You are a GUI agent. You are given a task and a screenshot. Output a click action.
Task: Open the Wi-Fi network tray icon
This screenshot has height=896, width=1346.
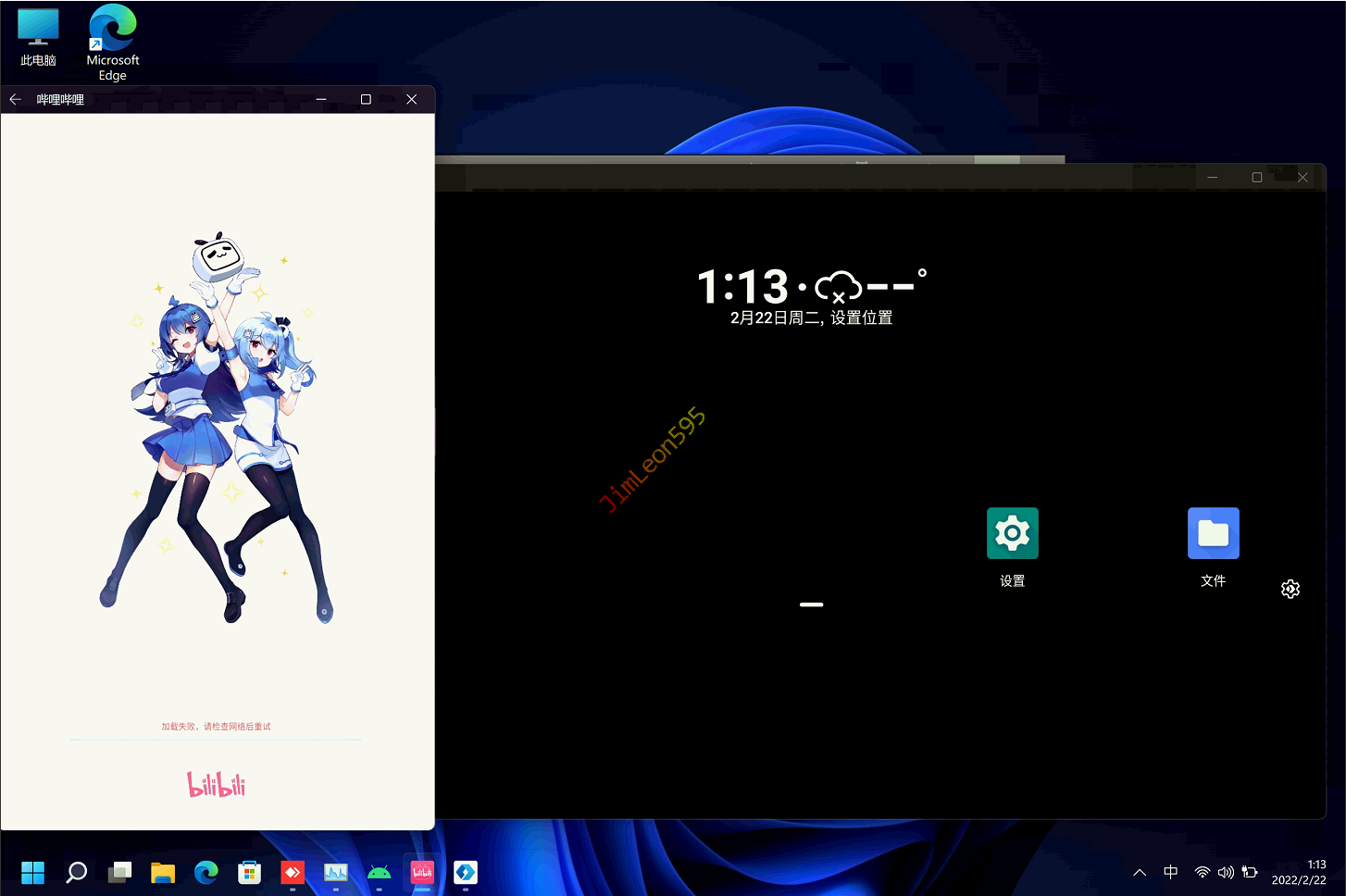1202,872
